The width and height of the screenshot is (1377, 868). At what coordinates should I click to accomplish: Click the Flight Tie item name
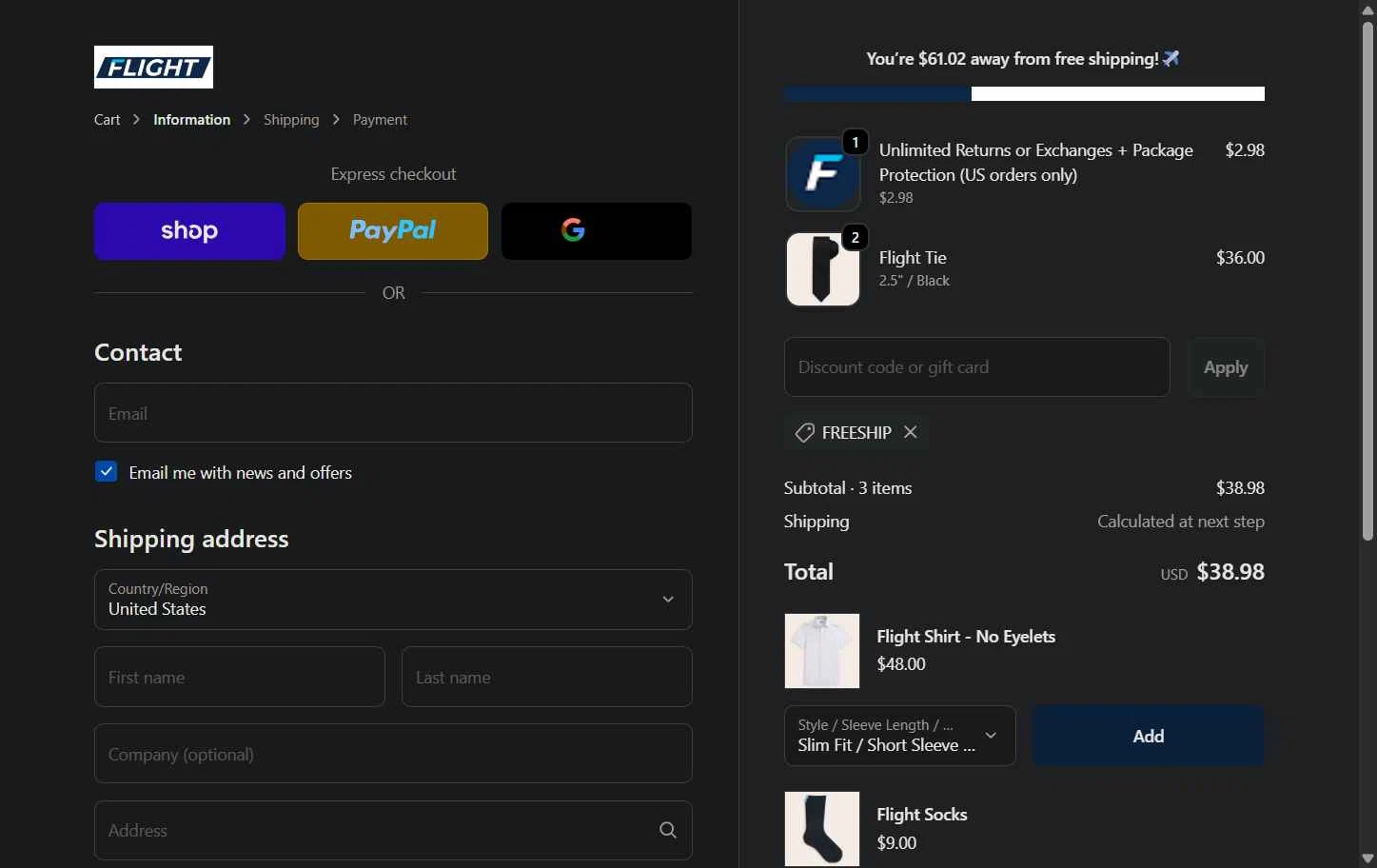913,258
